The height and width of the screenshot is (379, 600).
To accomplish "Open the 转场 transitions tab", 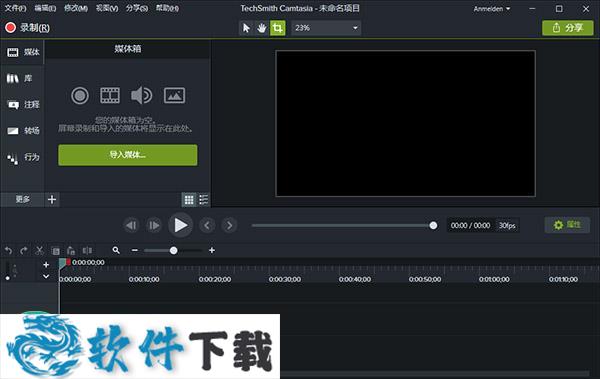I will pyautogui.click(x=23, y=131).
